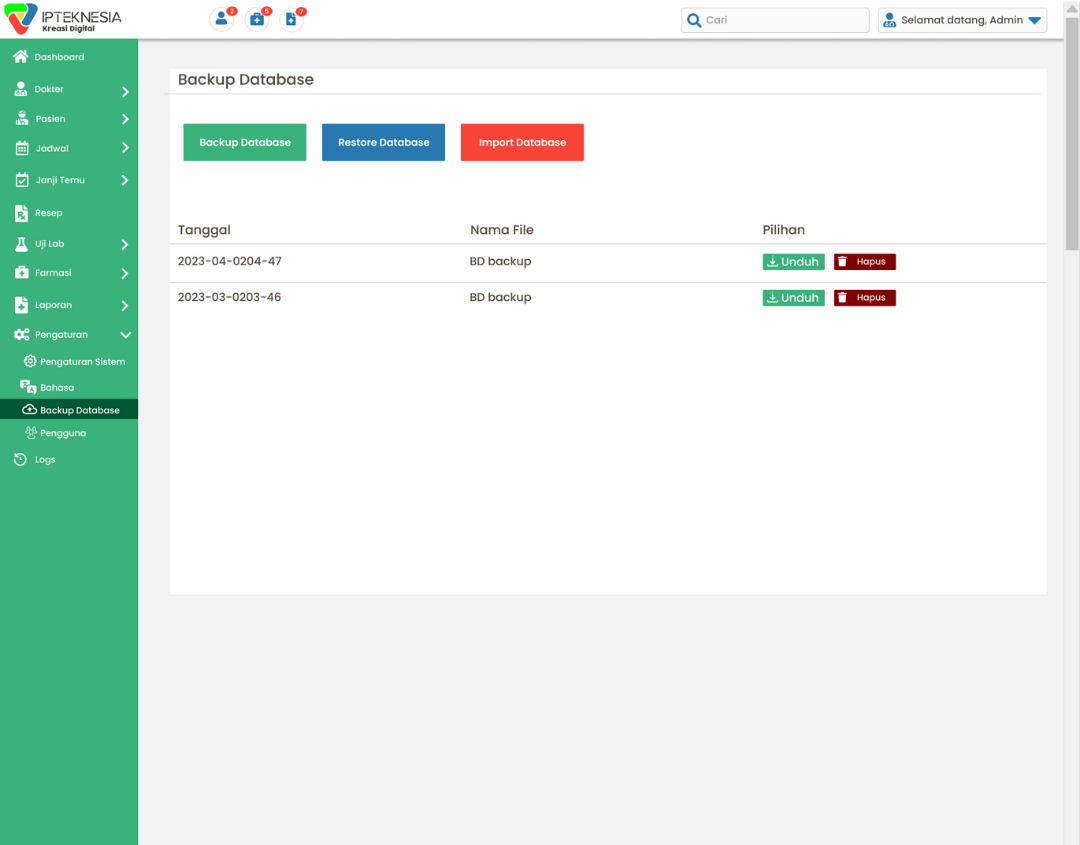
Task: Click the document notification icon with badge 7
Action: click(291, 19)
